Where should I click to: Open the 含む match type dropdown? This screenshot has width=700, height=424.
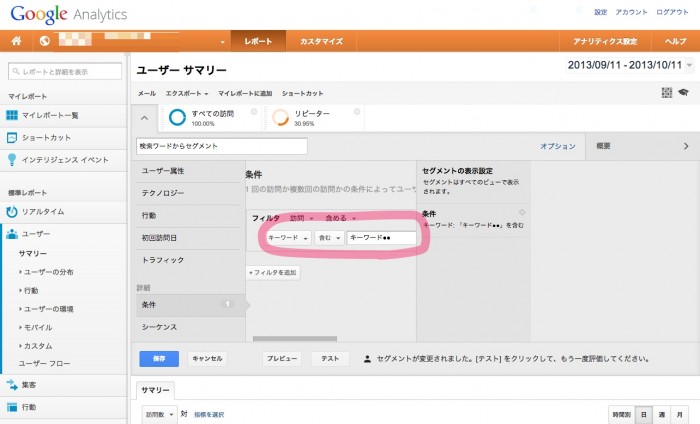(329, 238)
